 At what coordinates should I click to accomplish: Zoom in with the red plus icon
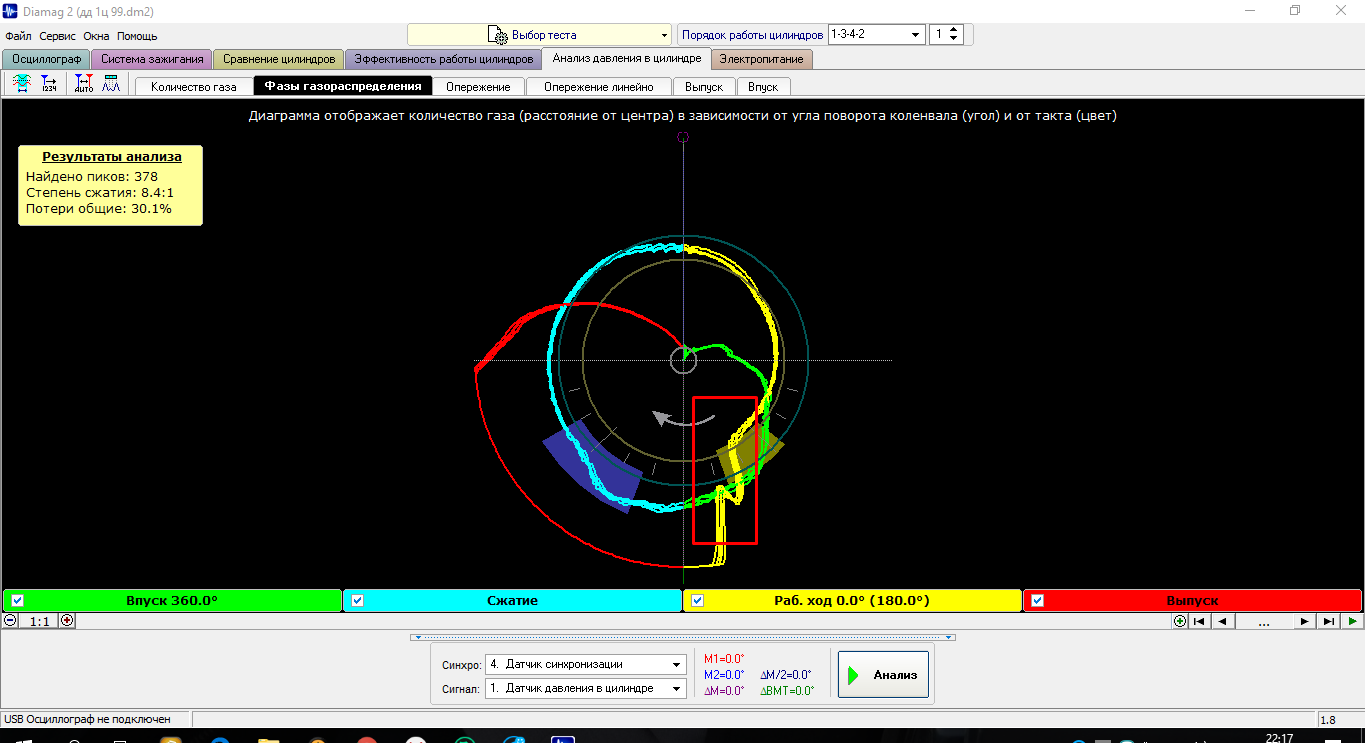pyautogui.click(x=67, y=620)
